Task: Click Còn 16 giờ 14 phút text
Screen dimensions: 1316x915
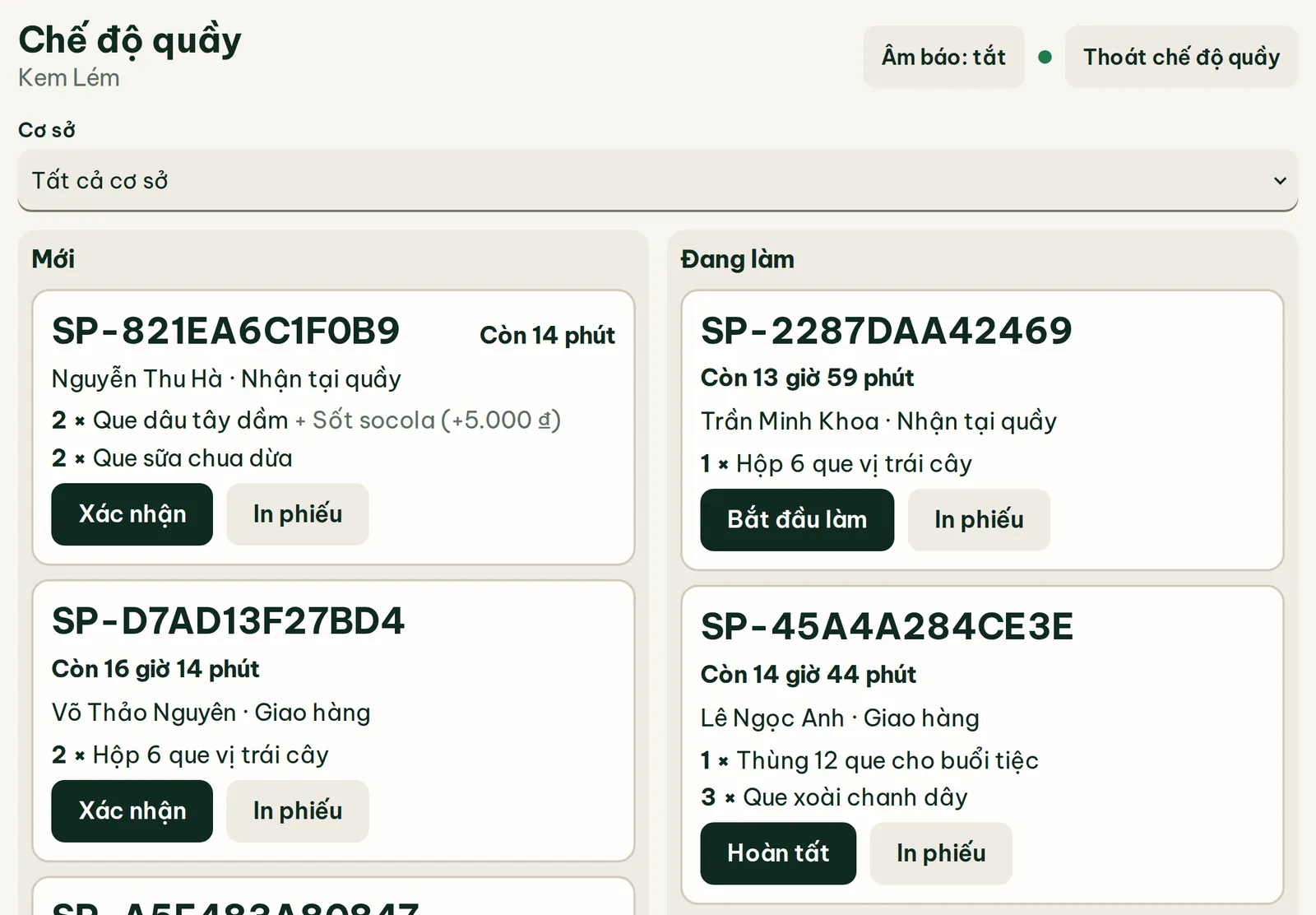Action: coord(155,669)
